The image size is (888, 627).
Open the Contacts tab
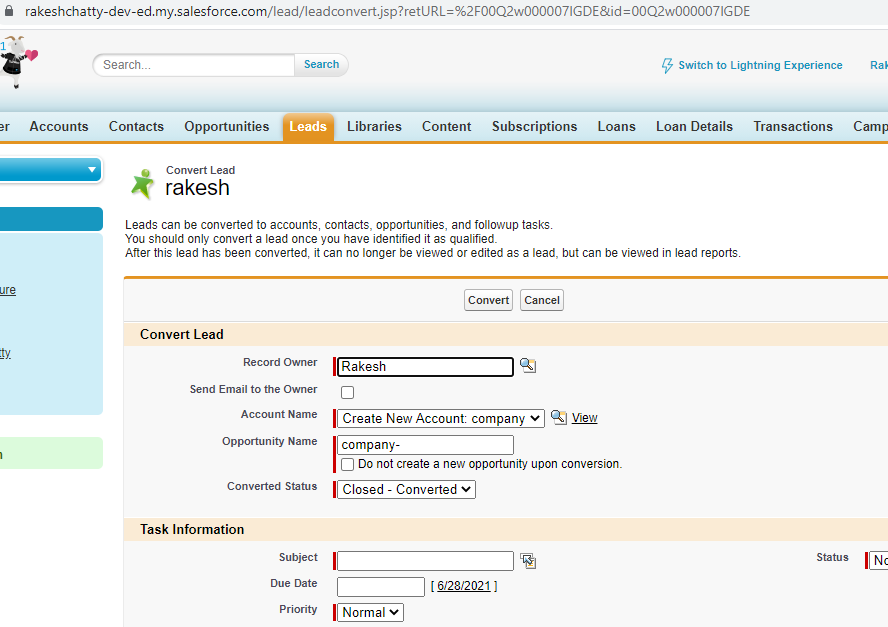(136, 126)
